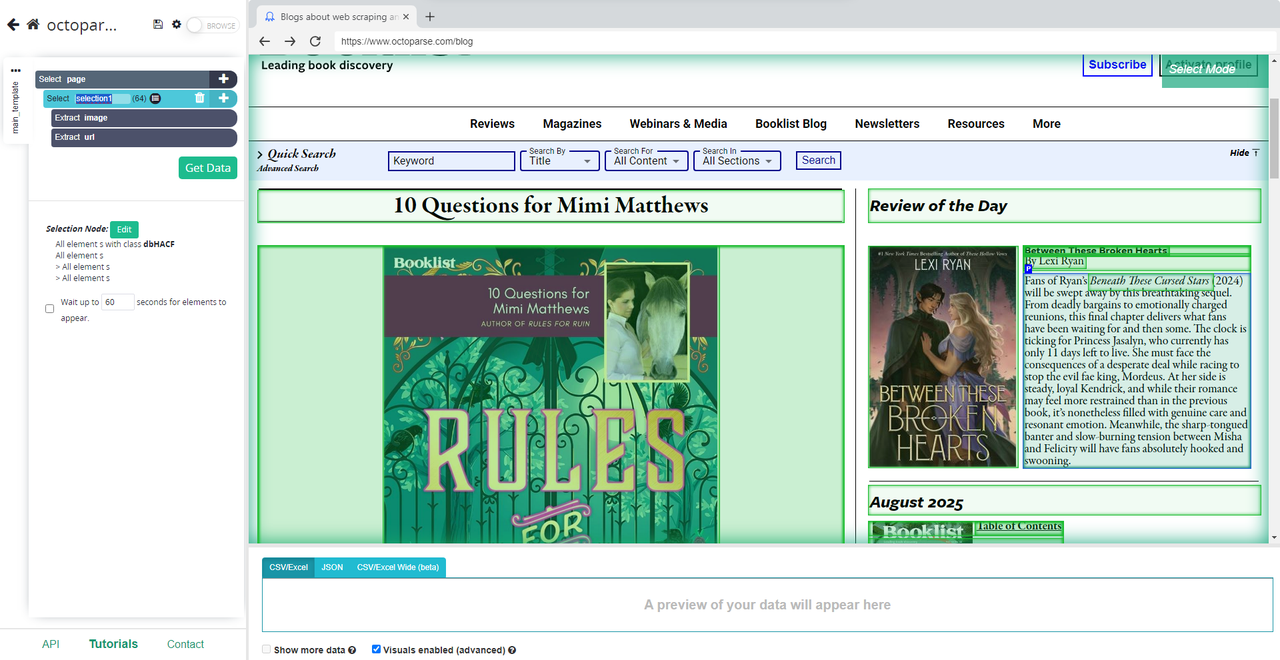Select the 'Extract image' command
Screen dimensions: 1280x660
[144, 118]
